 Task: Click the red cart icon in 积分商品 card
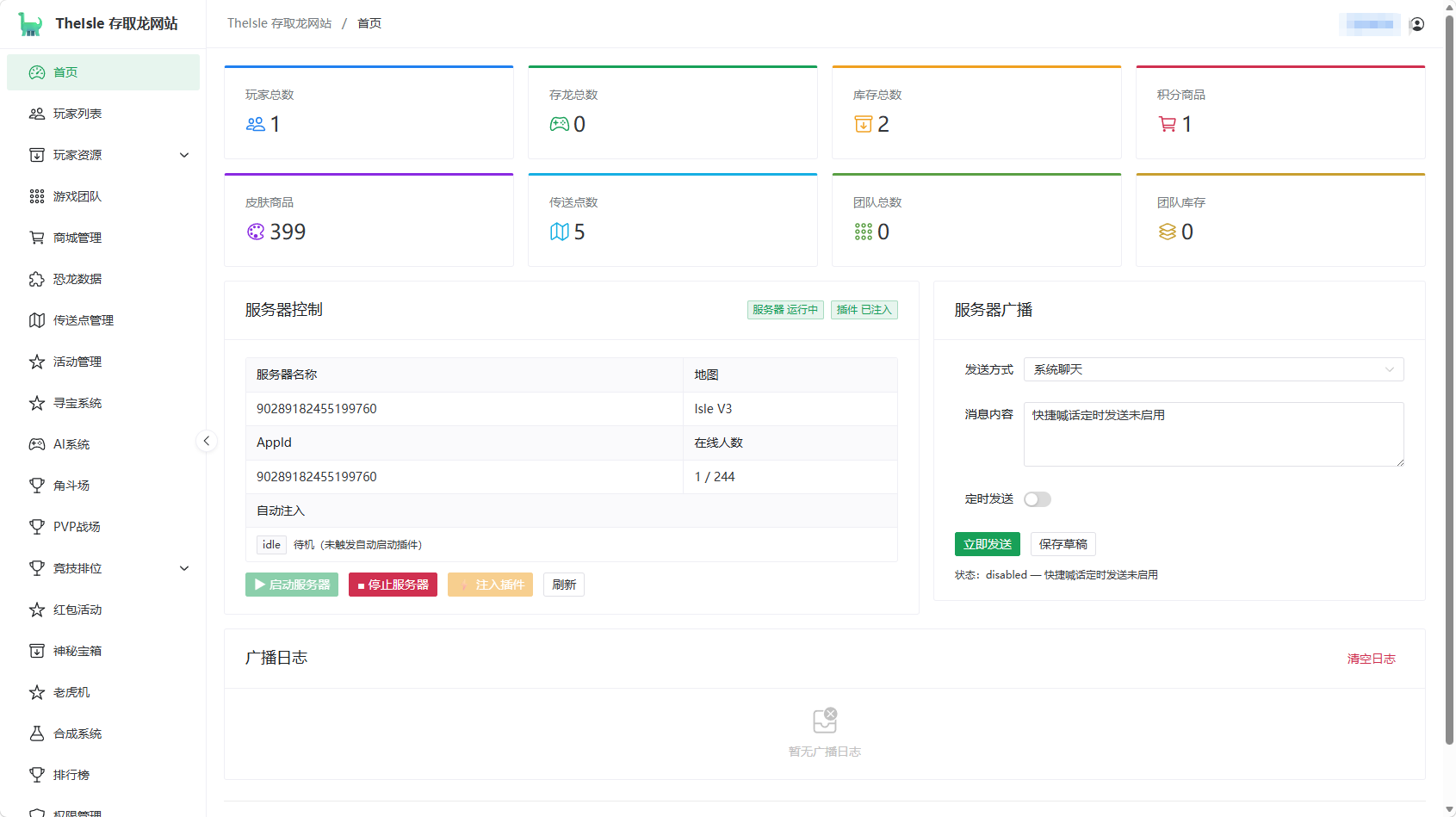coord(1168,124)
